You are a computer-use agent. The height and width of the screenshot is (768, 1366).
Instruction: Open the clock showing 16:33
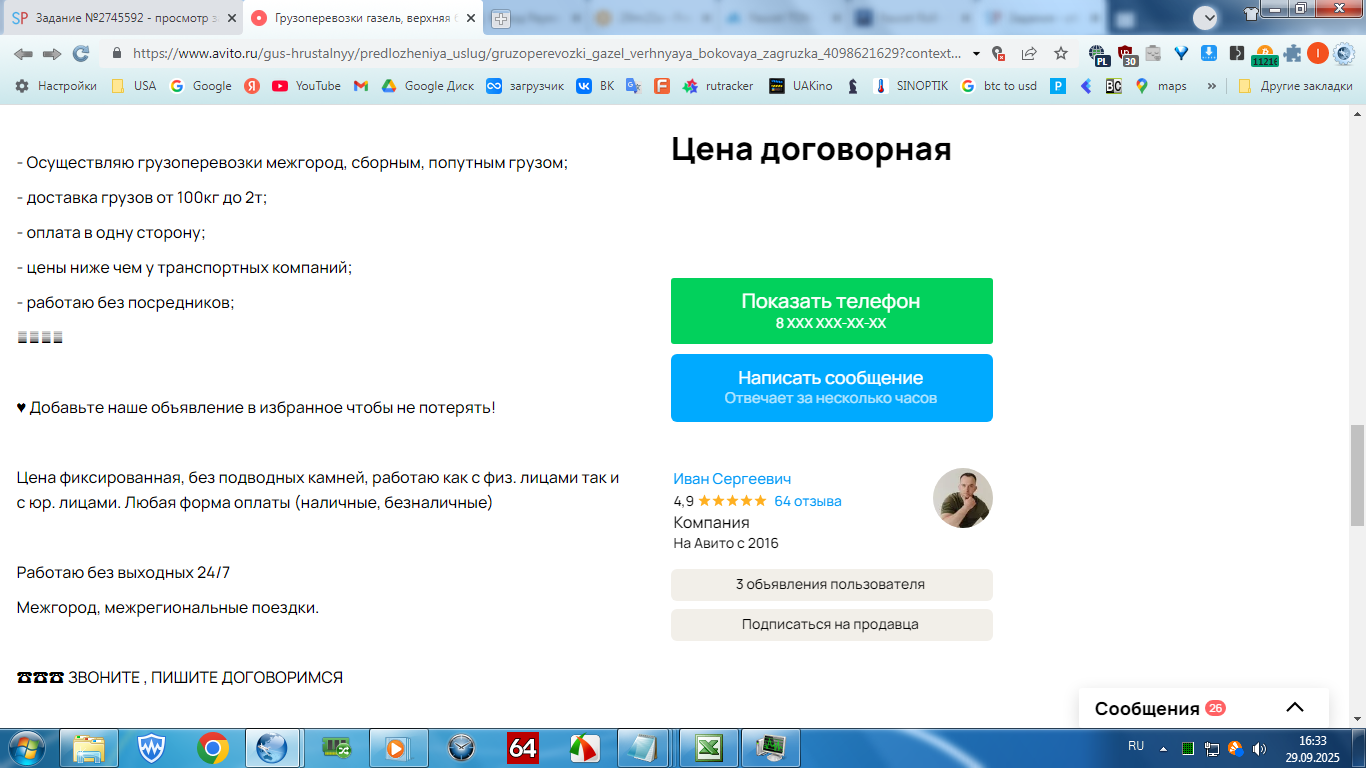pos(1312,748)
